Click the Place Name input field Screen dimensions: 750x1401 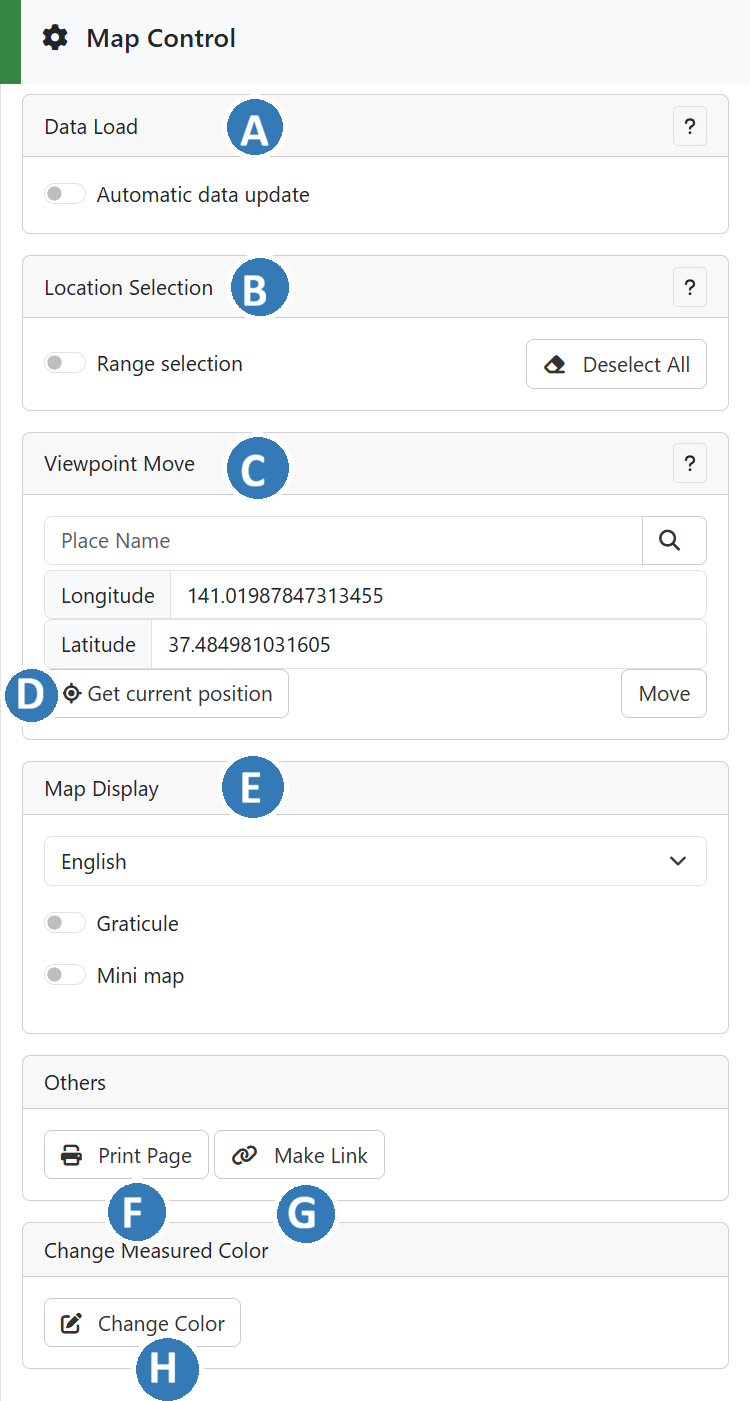pyautogui.click(x=340, y=538)
